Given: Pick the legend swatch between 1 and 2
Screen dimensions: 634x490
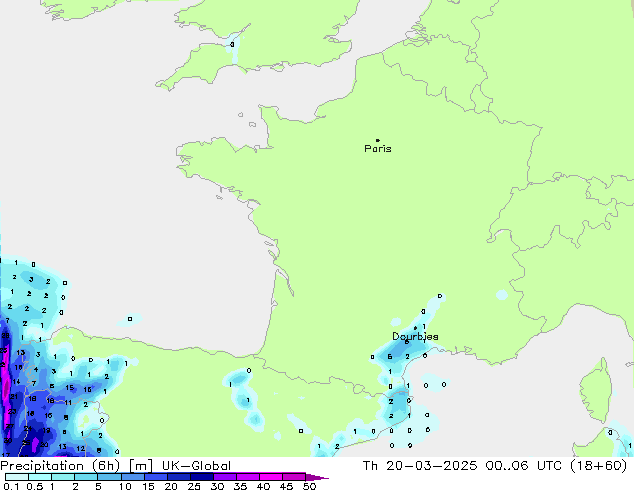Looking at the screenshot, I should coord(63,477).
